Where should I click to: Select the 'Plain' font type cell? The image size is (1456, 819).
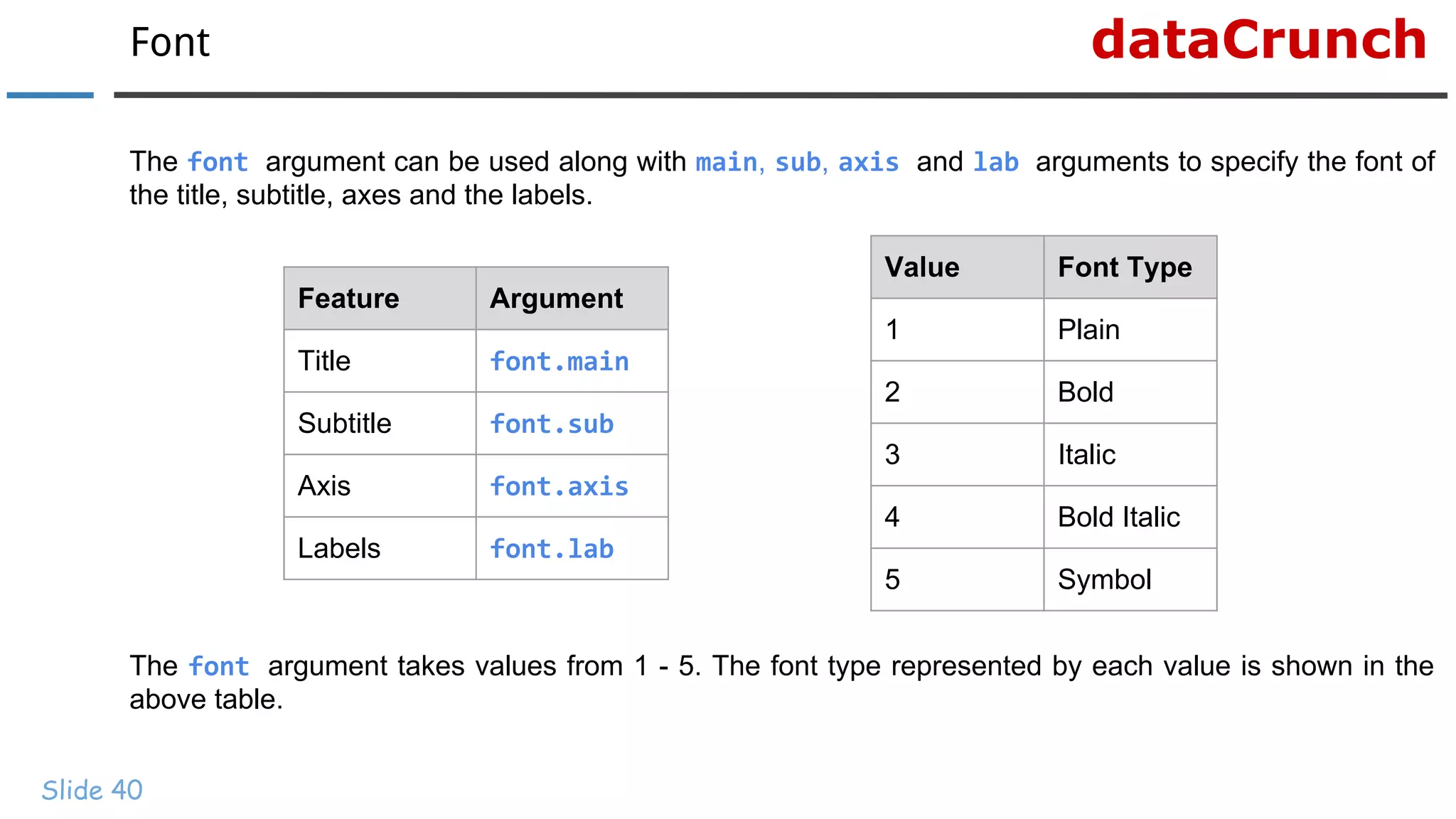[x=1130, y=330]
